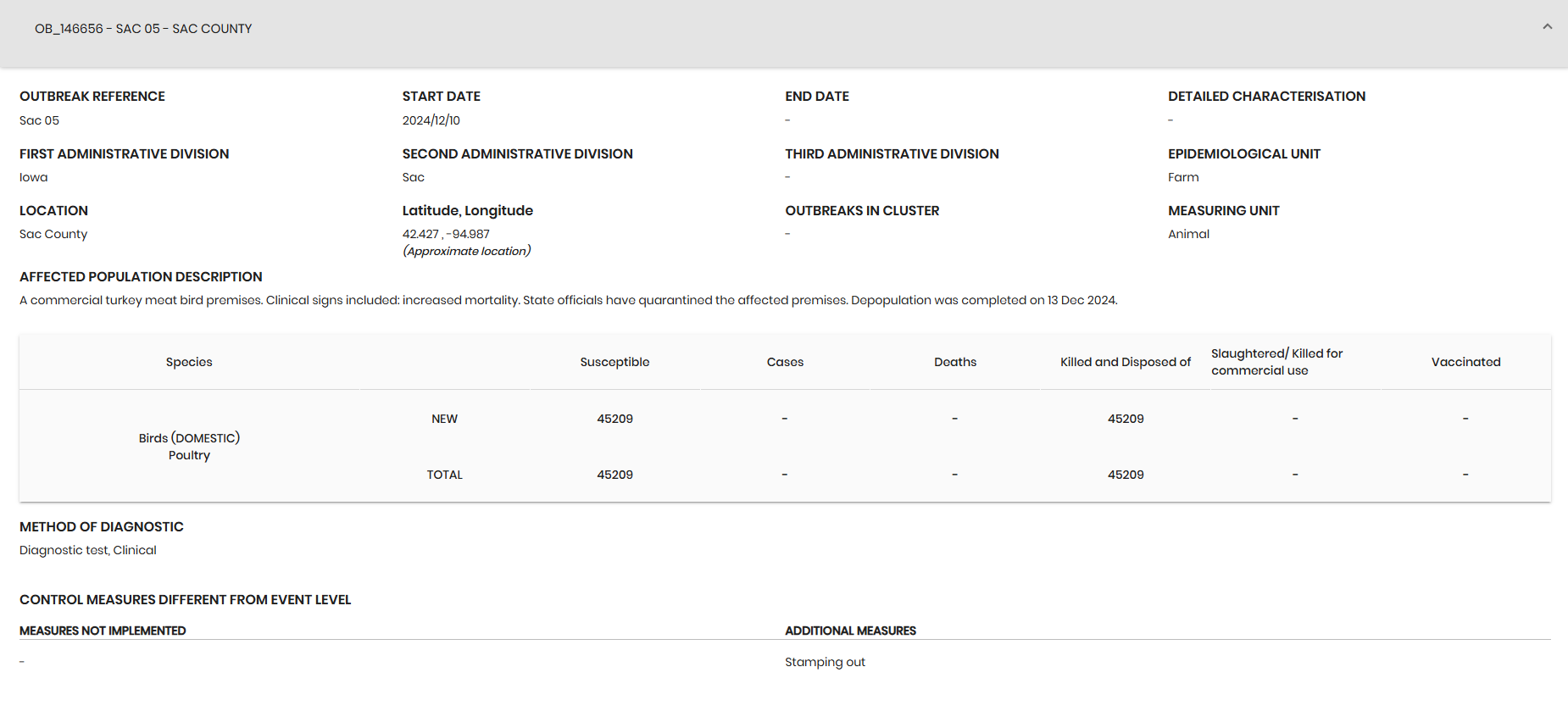Click the Cases column header

785,362
